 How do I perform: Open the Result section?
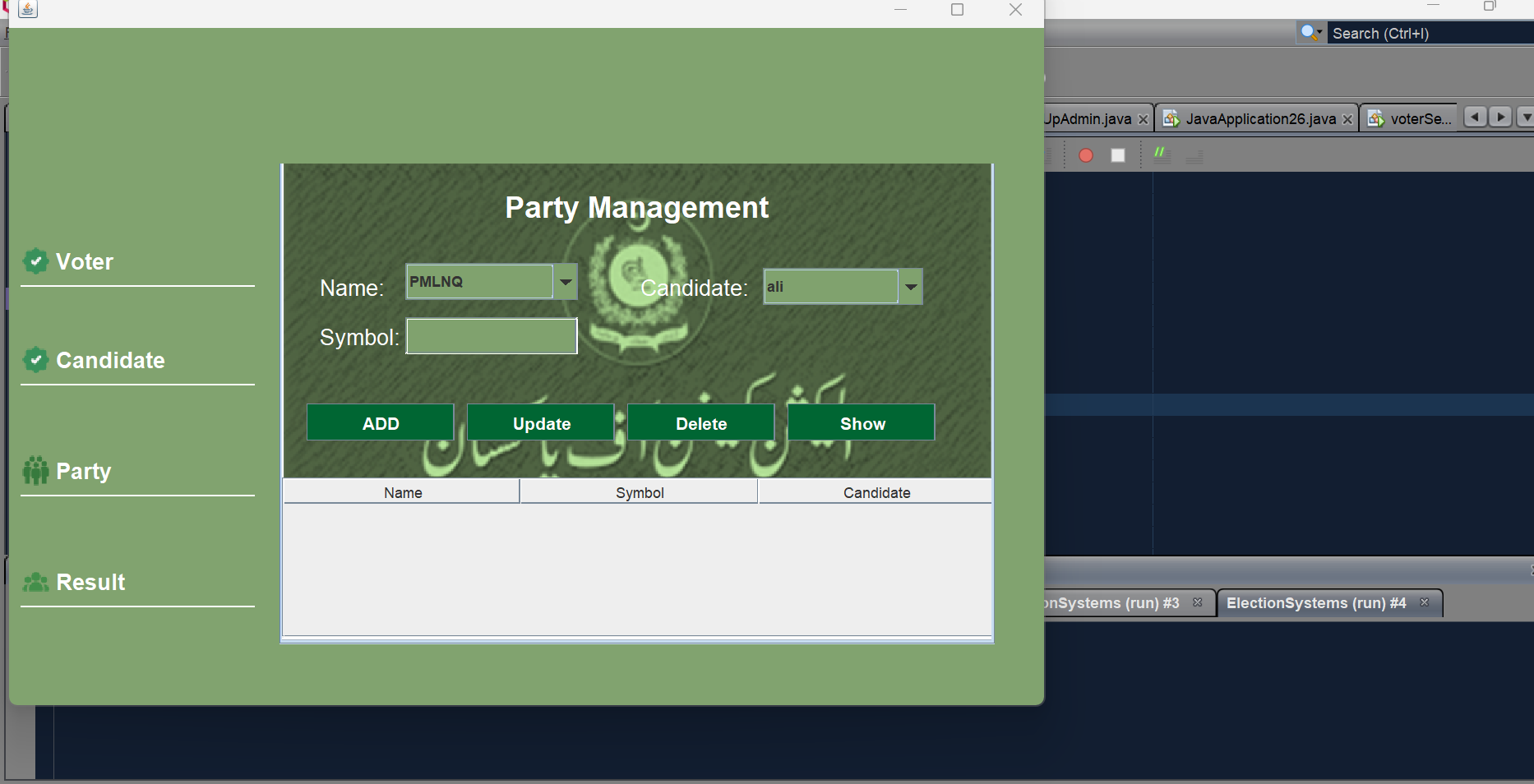point(90,583)
